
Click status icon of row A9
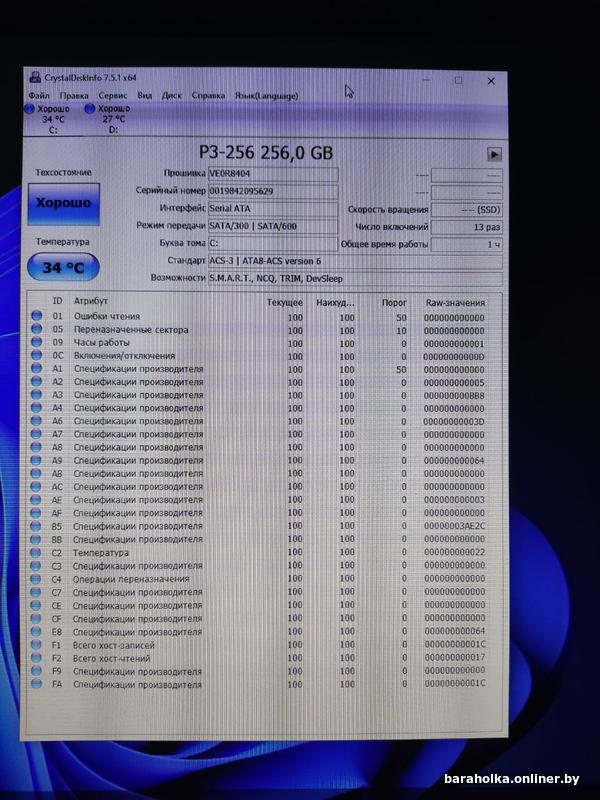pos(36,460)
